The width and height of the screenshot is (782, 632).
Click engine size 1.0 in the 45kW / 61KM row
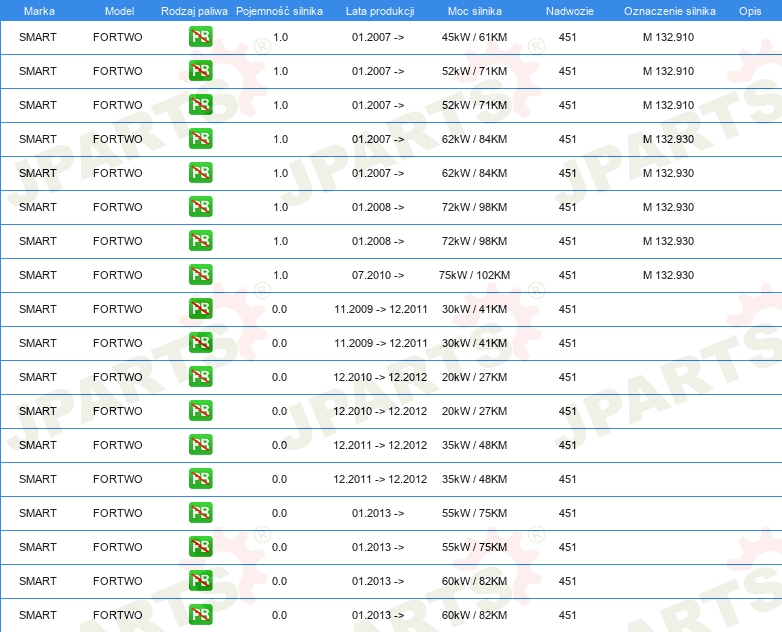click(x=280, y=37)
